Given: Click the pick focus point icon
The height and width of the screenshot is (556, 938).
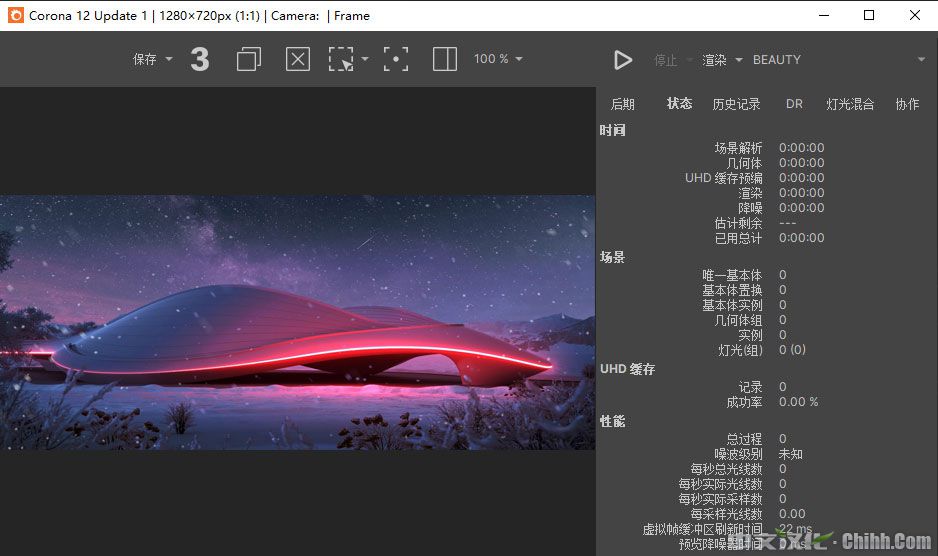Looking at the screenshot, I should [x=396, y=60].
